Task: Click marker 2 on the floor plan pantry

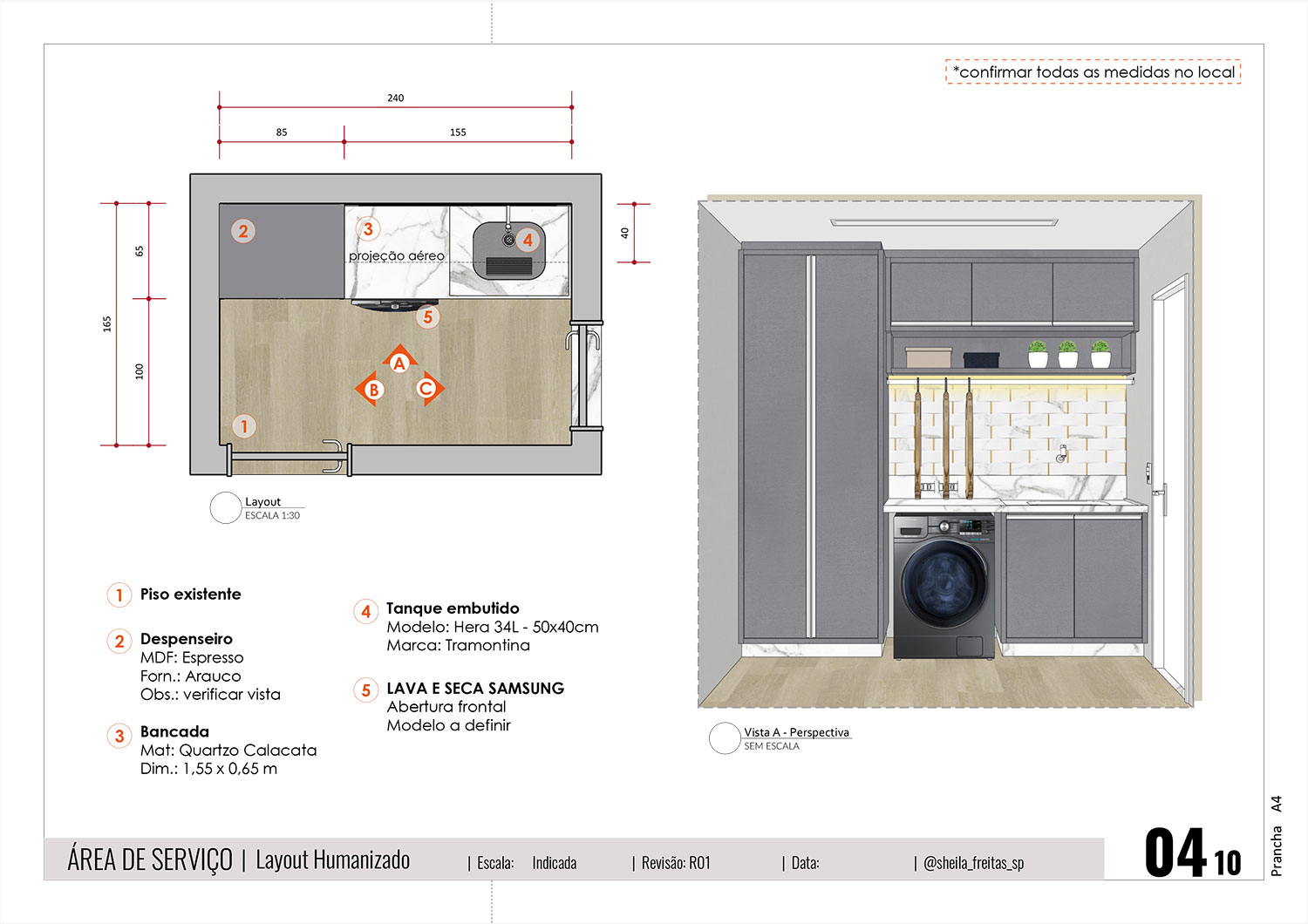Action: coord(243,231)
